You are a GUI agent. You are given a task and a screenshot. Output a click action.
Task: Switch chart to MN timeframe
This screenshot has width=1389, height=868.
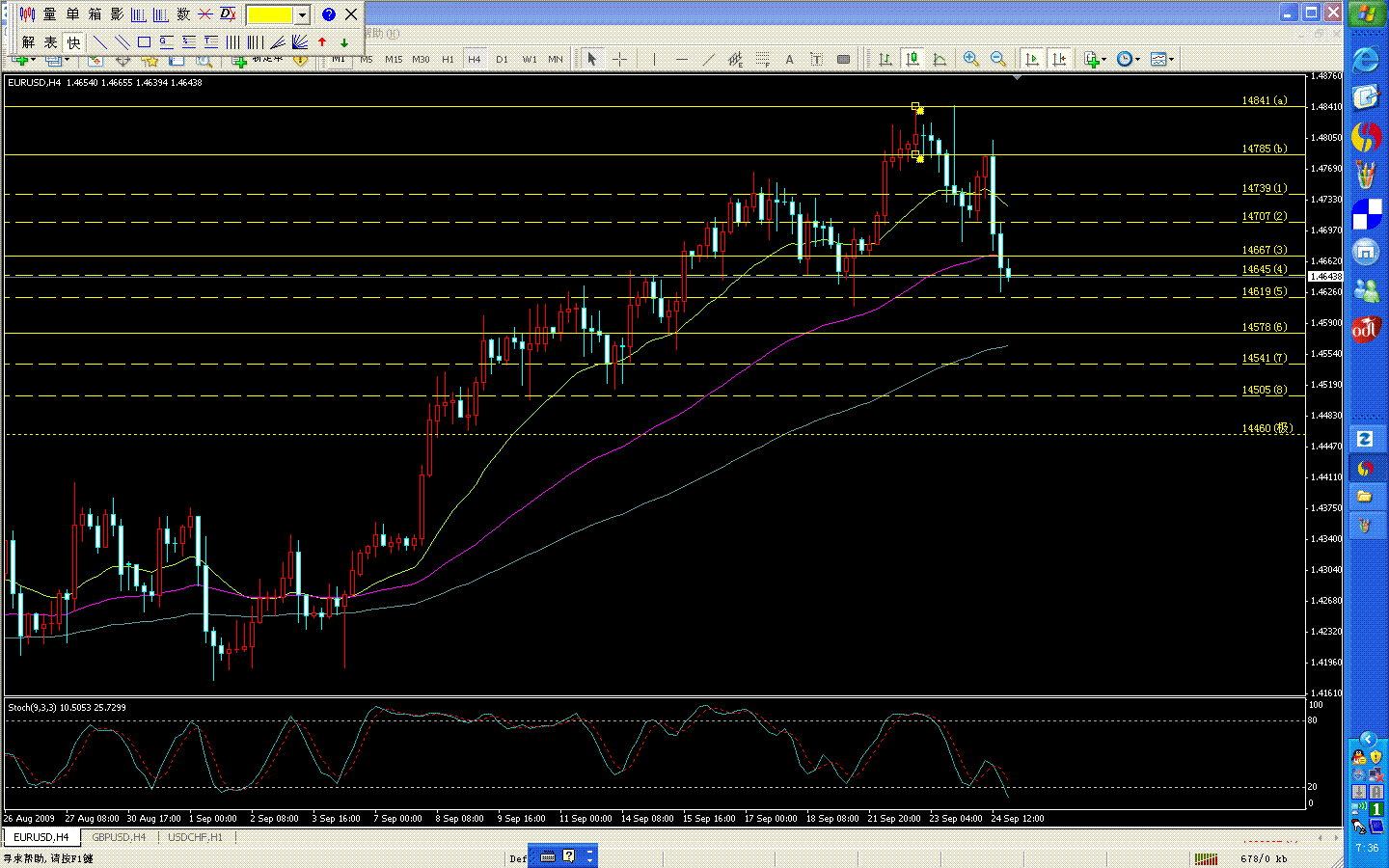tap(556, 60)
